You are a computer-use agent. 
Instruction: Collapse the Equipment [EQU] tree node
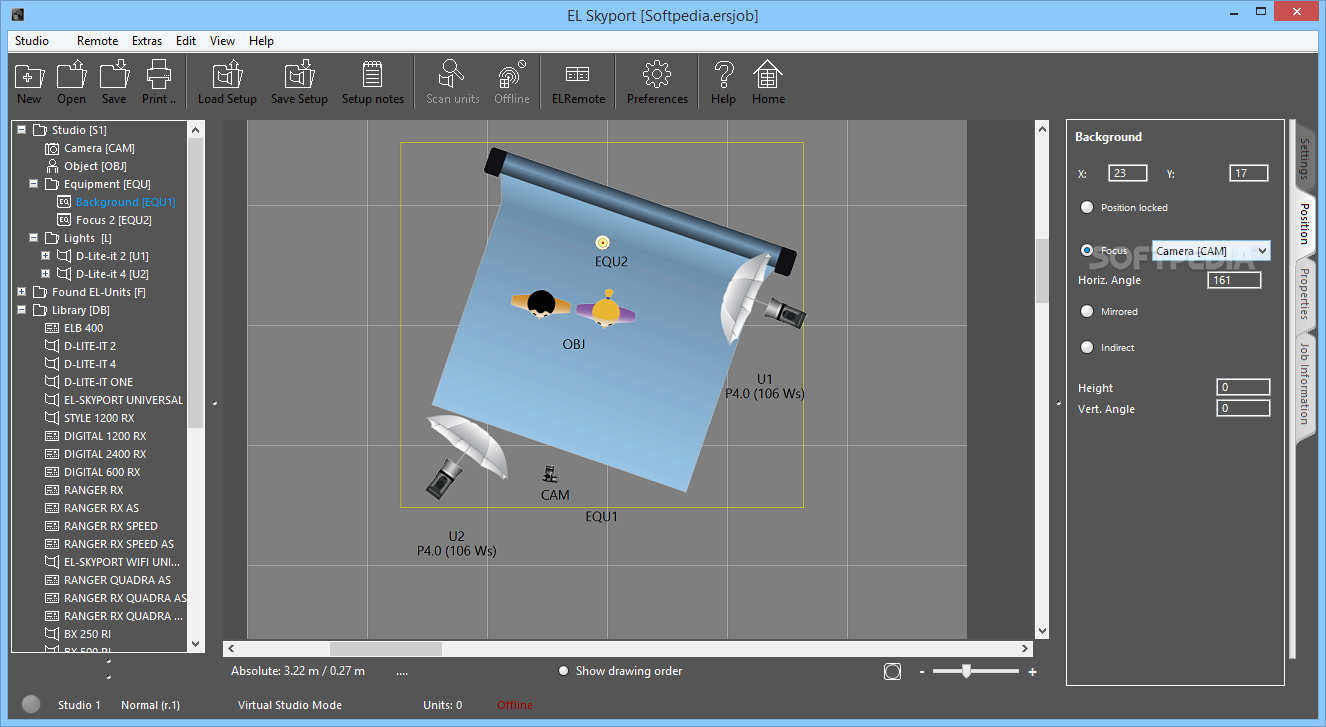point(34,184)
